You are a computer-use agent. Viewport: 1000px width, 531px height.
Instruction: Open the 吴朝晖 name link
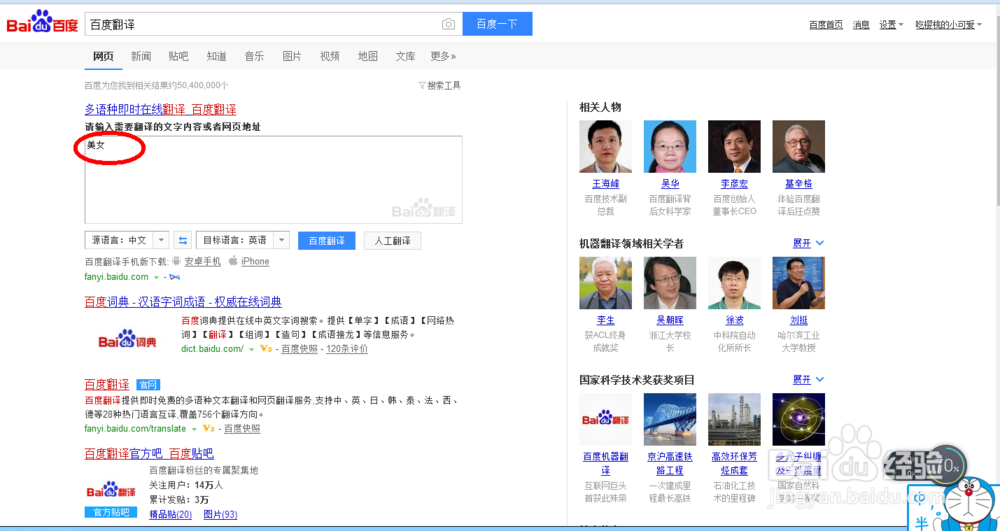(x=670, y=320)
